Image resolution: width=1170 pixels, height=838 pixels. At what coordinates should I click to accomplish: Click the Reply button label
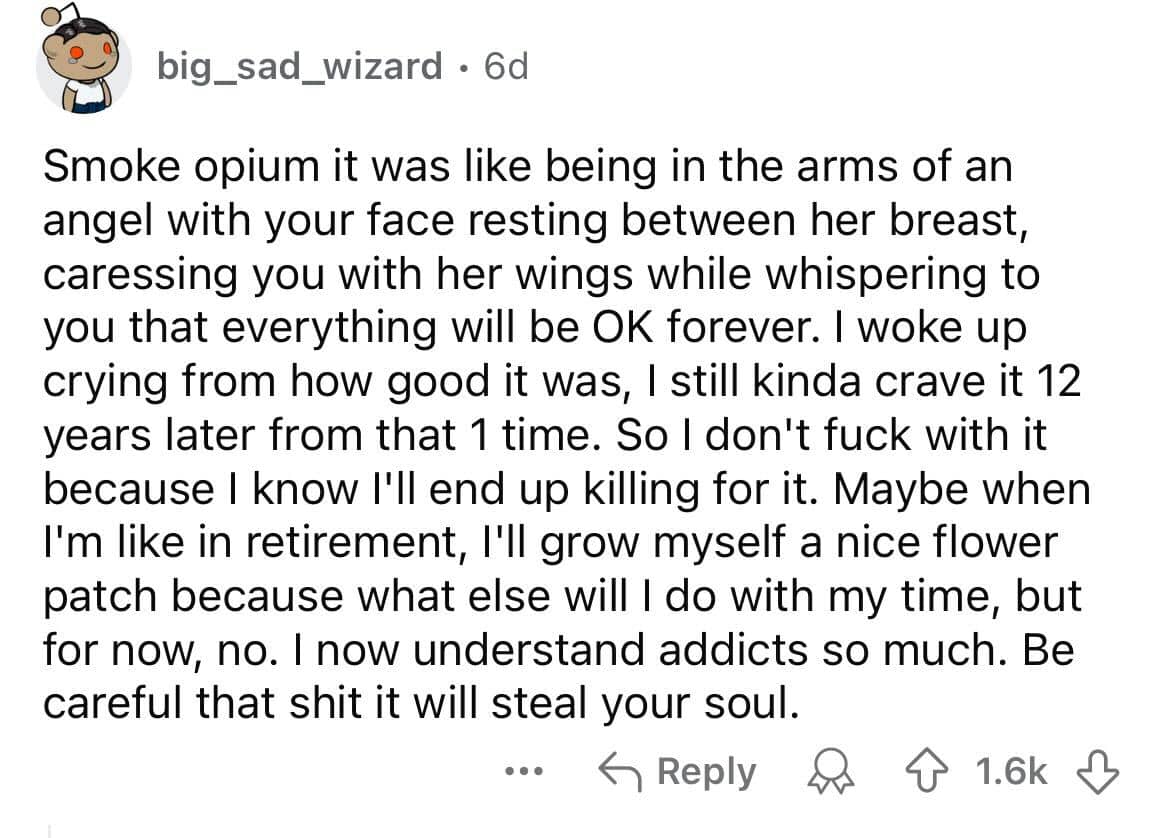click(707, 772)
